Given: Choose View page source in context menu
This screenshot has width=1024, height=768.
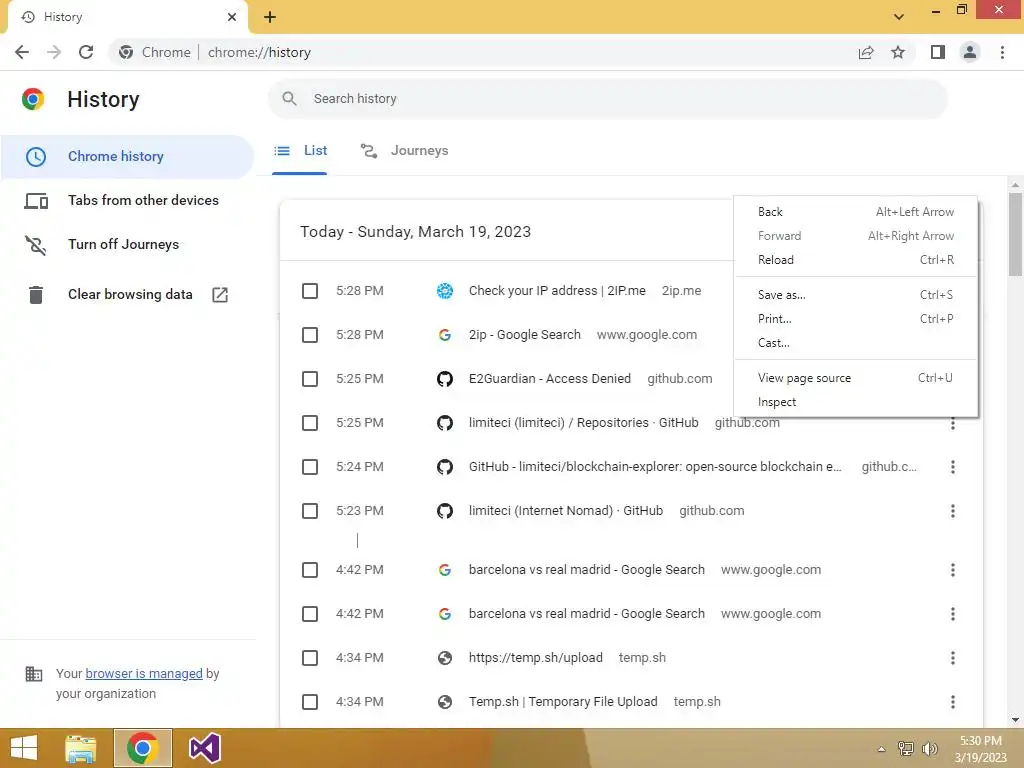Looking at the screenshot, I should 856,378.
